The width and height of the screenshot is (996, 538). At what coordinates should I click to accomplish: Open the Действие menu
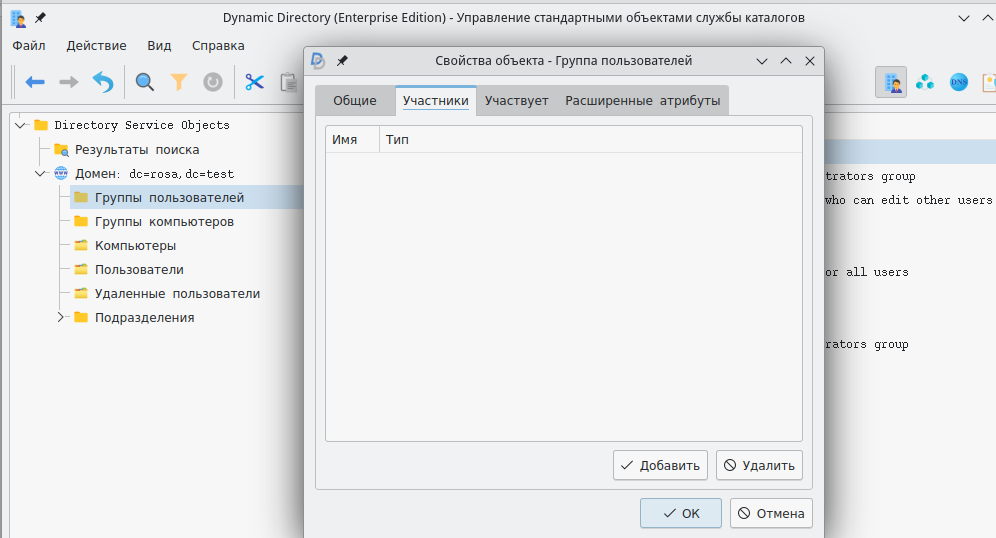click(96, 45)
